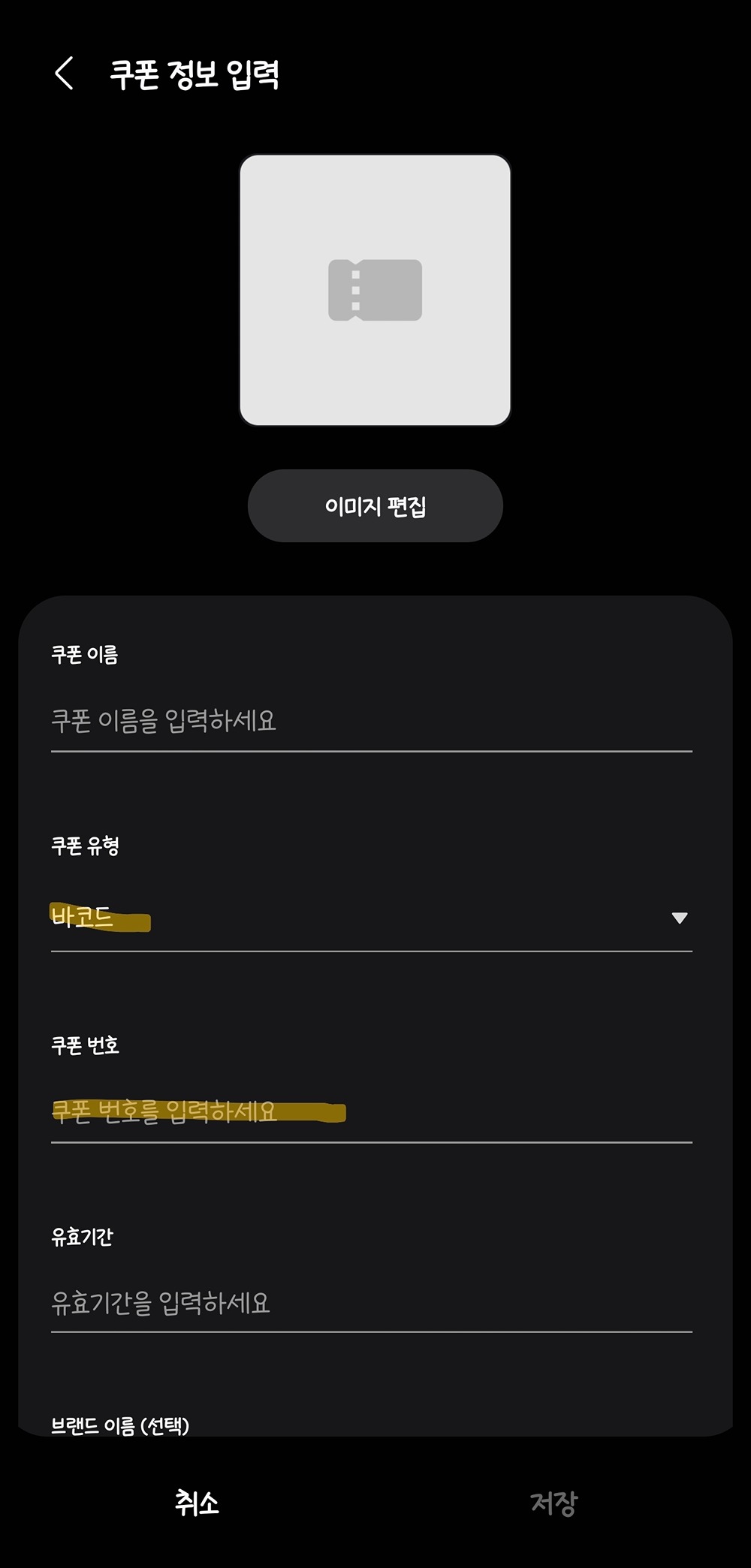The image size is (751, 1568).
Task: Click the 쿠폰 정보 입력 page title
Action: pos(195,74)
